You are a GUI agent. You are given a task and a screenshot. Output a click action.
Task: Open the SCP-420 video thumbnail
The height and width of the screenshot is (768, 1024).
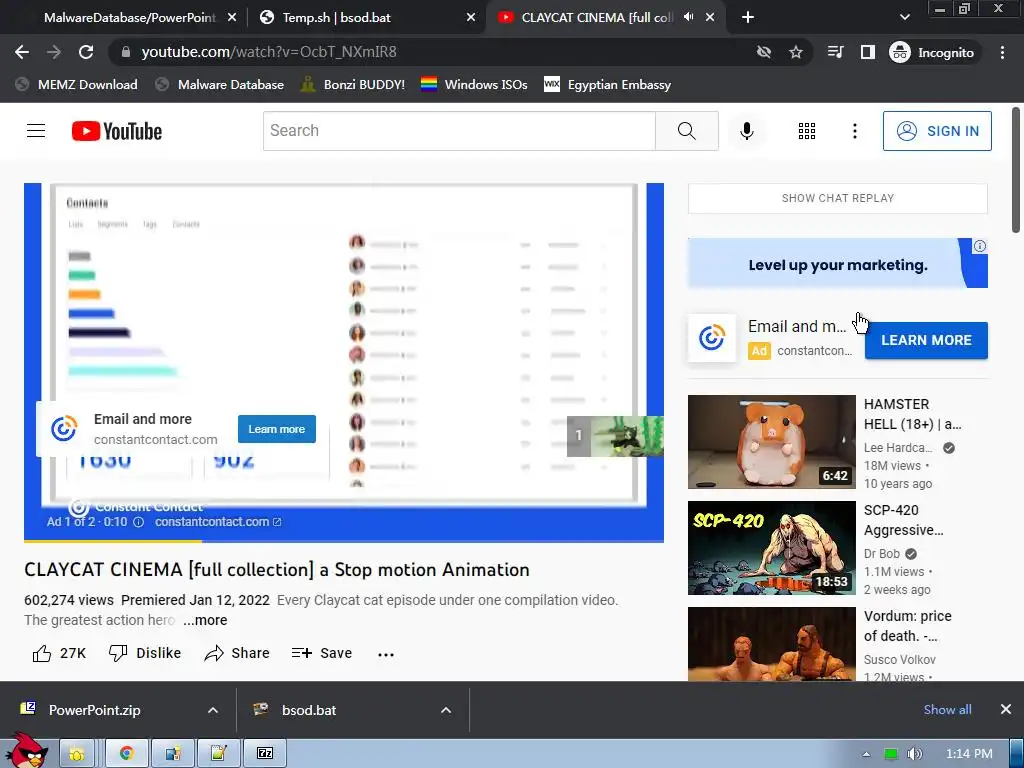pos(771,548)
